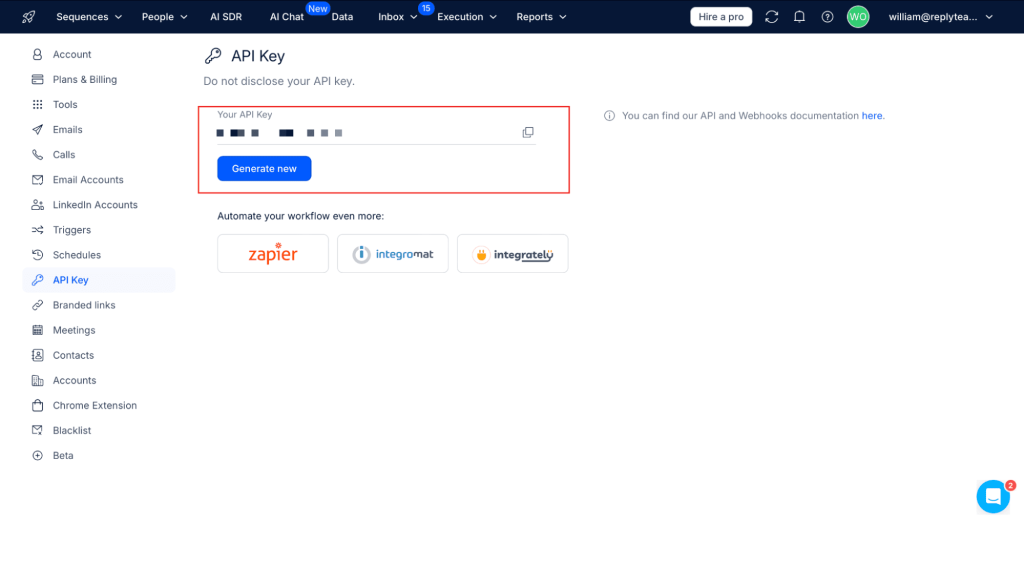Open Emails in the sidebar
Viewport: 1024px width, 569px height.
pos(67,129)
